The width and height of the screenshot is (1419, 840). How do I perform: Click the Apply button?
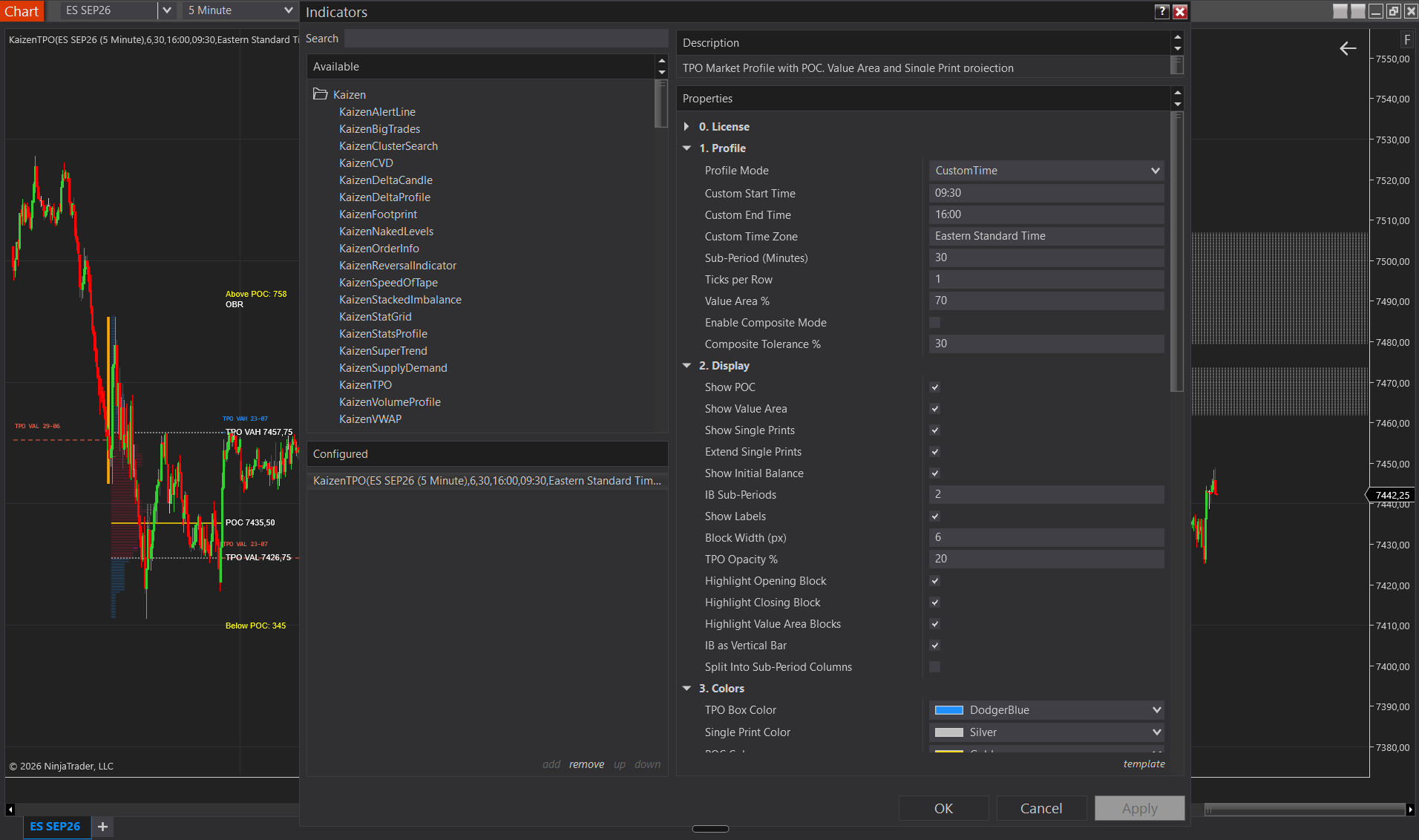point(1139,808)
